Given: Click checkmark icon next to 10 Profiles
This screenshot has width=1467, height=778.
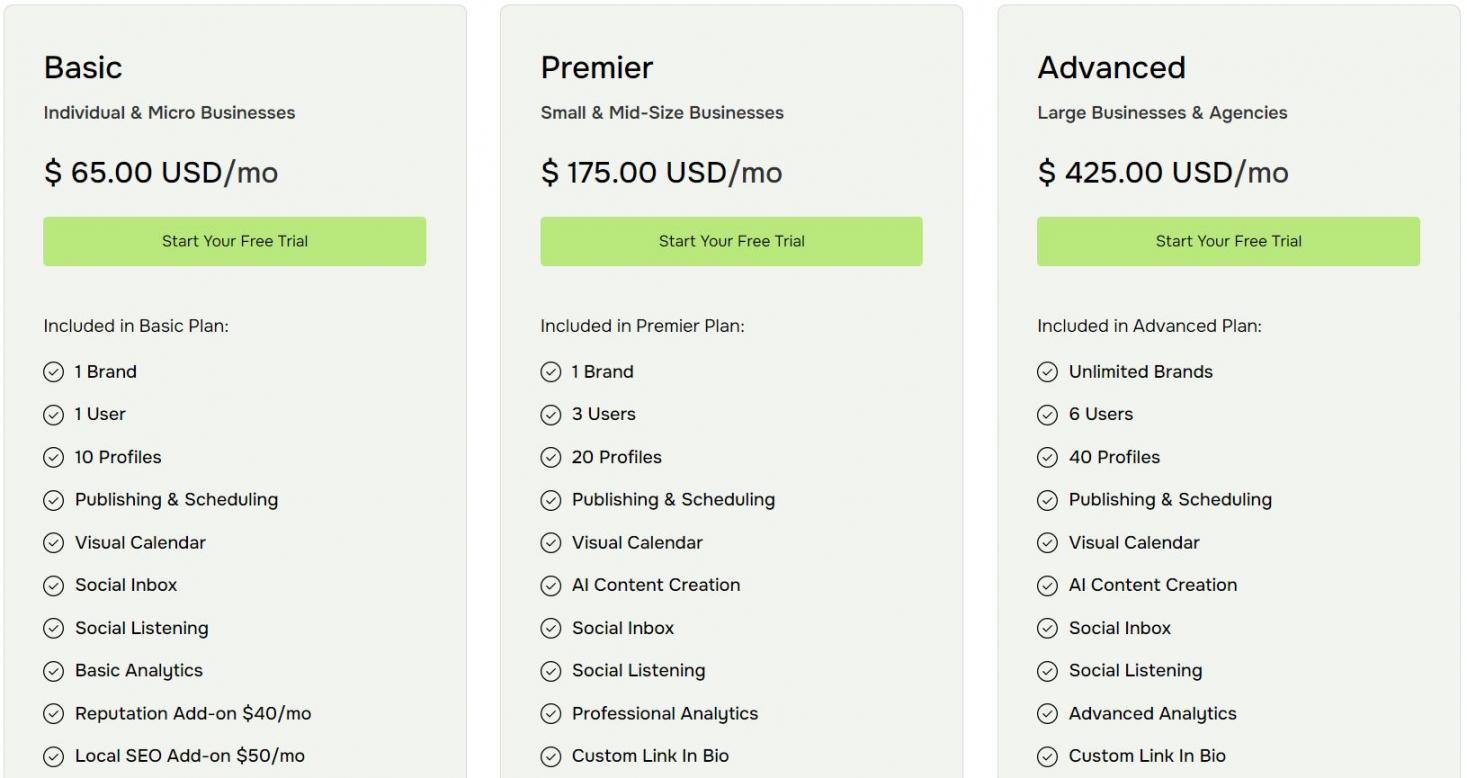Looking at the screenshot, I should (x=53, y=457).
